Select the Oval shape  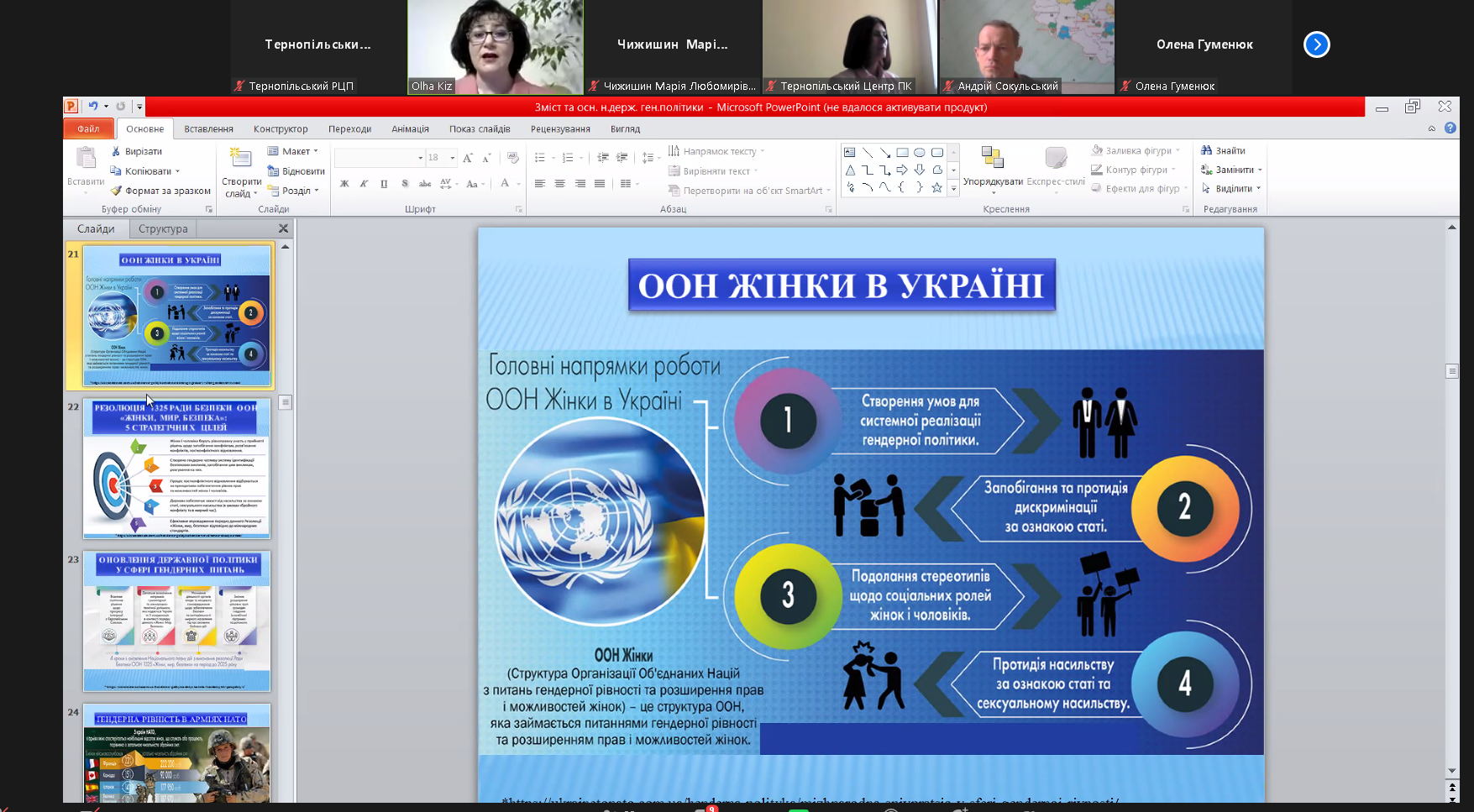tap(920, 153)
